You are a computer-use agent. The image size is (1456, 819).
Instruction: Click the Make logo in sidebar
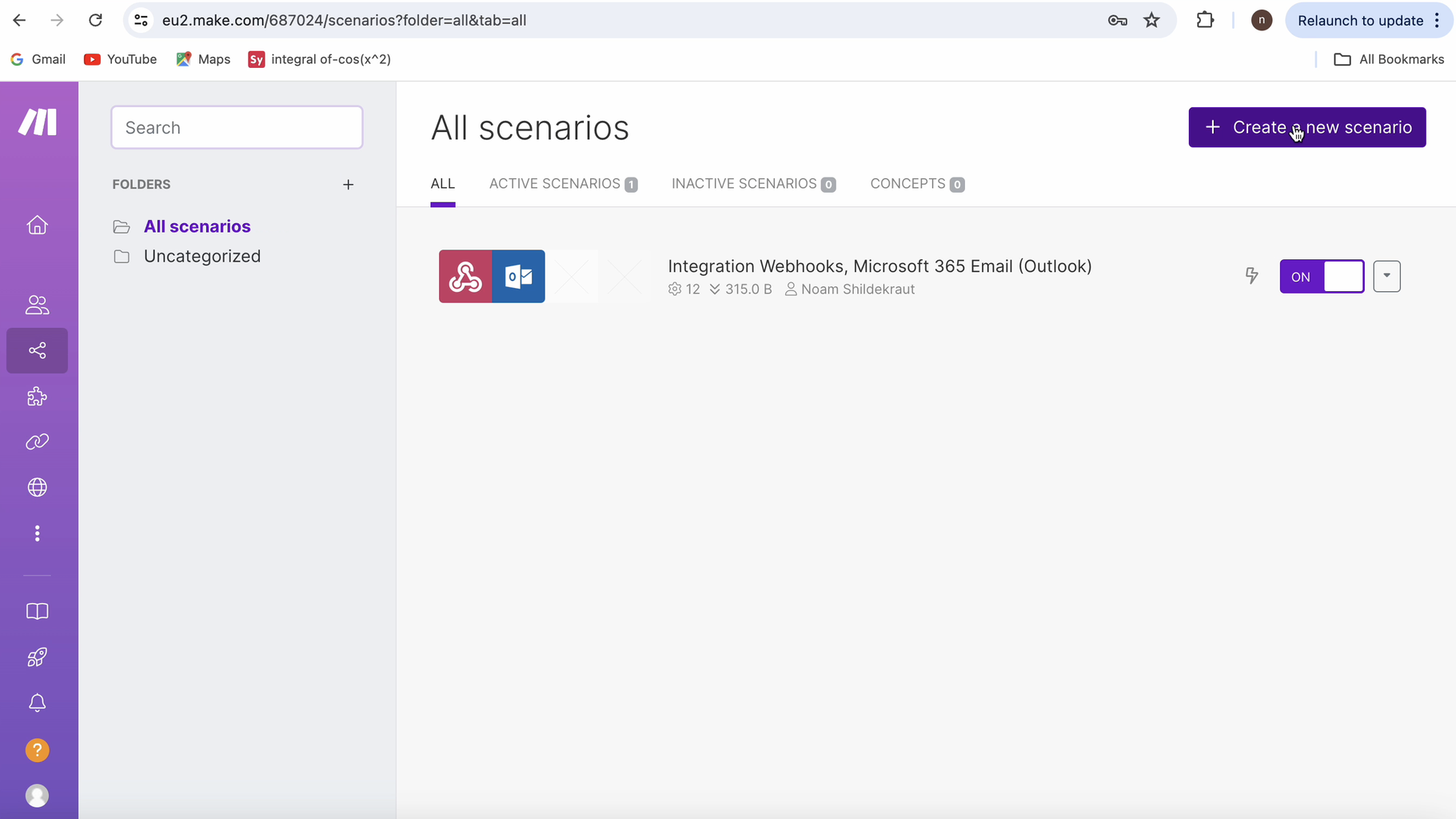click(x=38, y=122)
